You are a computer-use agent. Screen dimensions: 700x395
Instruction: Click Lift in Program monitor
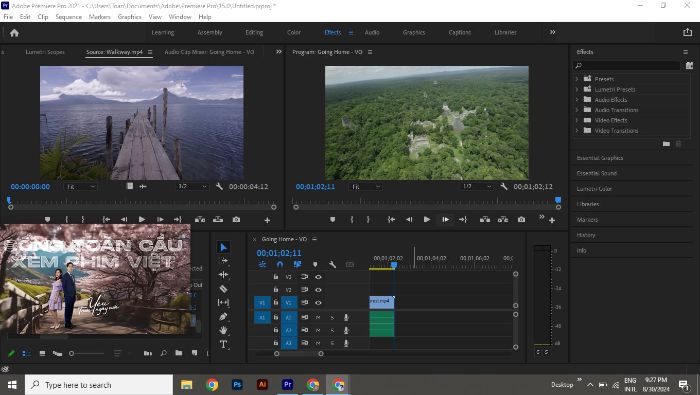coord(484,220)
